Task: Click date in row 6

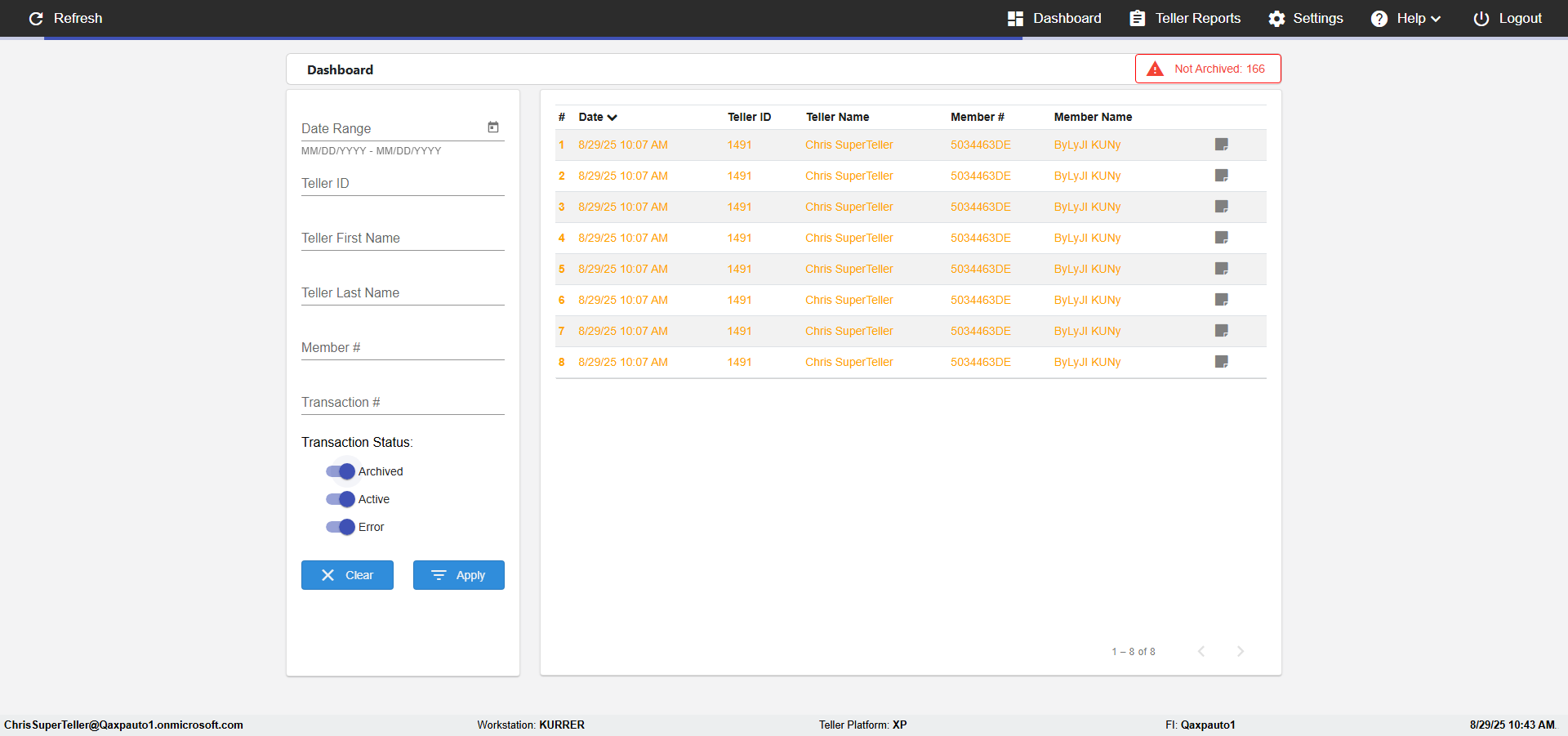Action: pyautogui.click(x=623, y=300)
